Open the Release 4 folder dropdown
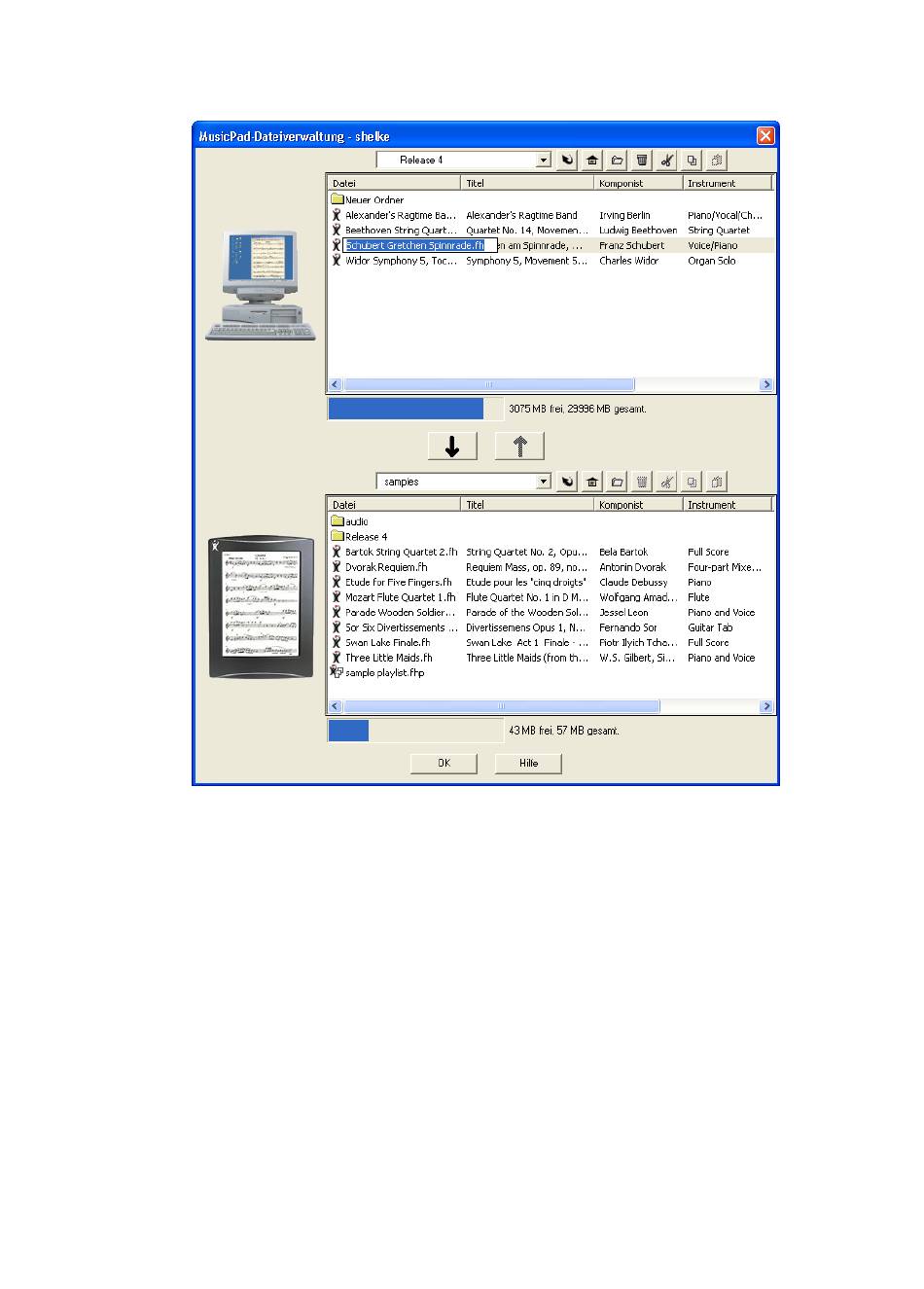924x1289 pixels. pos(544,161)
